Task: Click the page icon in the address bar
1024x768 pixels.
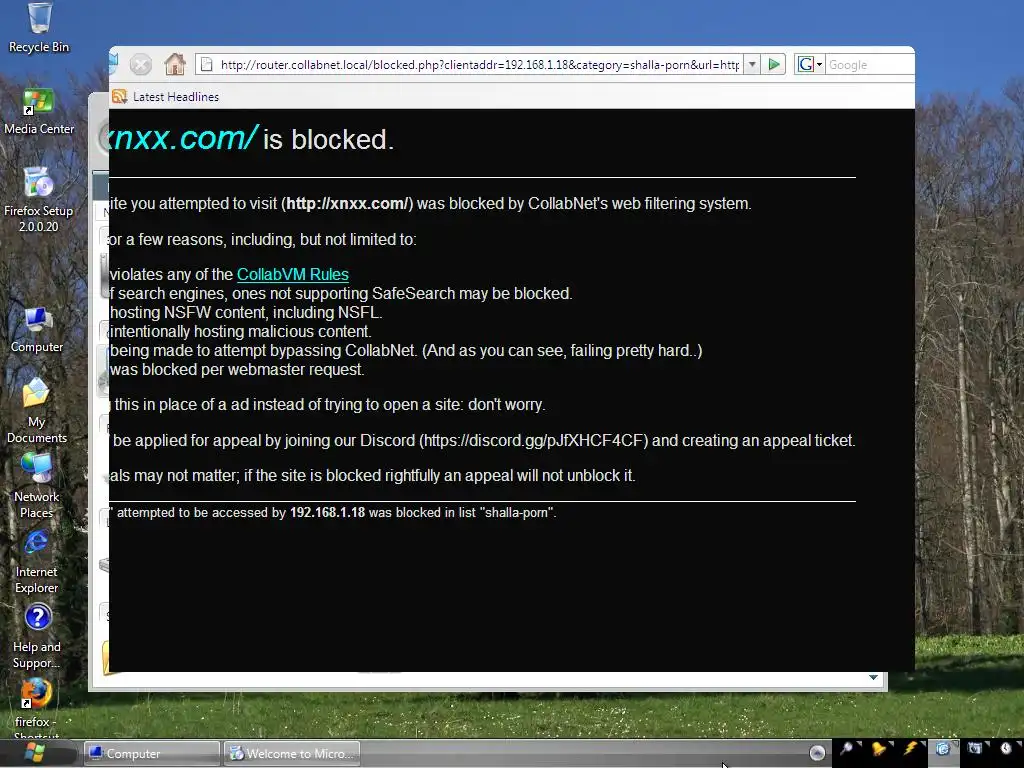Action: coord(206,65)
